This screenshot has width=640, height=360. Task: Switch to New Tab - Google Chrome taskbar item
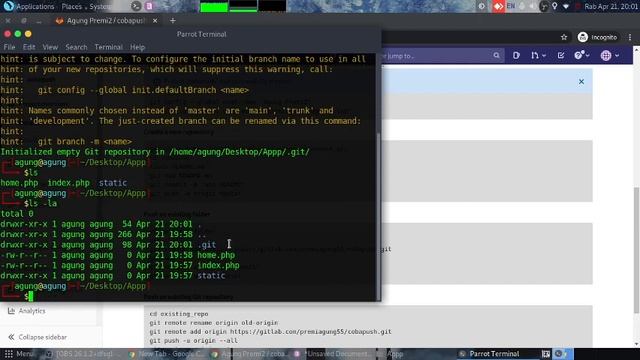[165, 354]
